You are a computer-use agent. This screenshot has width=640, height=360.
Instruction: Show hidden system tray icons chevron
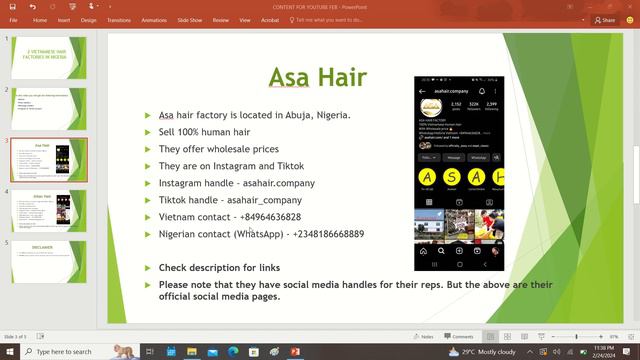pyautogui.click(x=529, y=351)
